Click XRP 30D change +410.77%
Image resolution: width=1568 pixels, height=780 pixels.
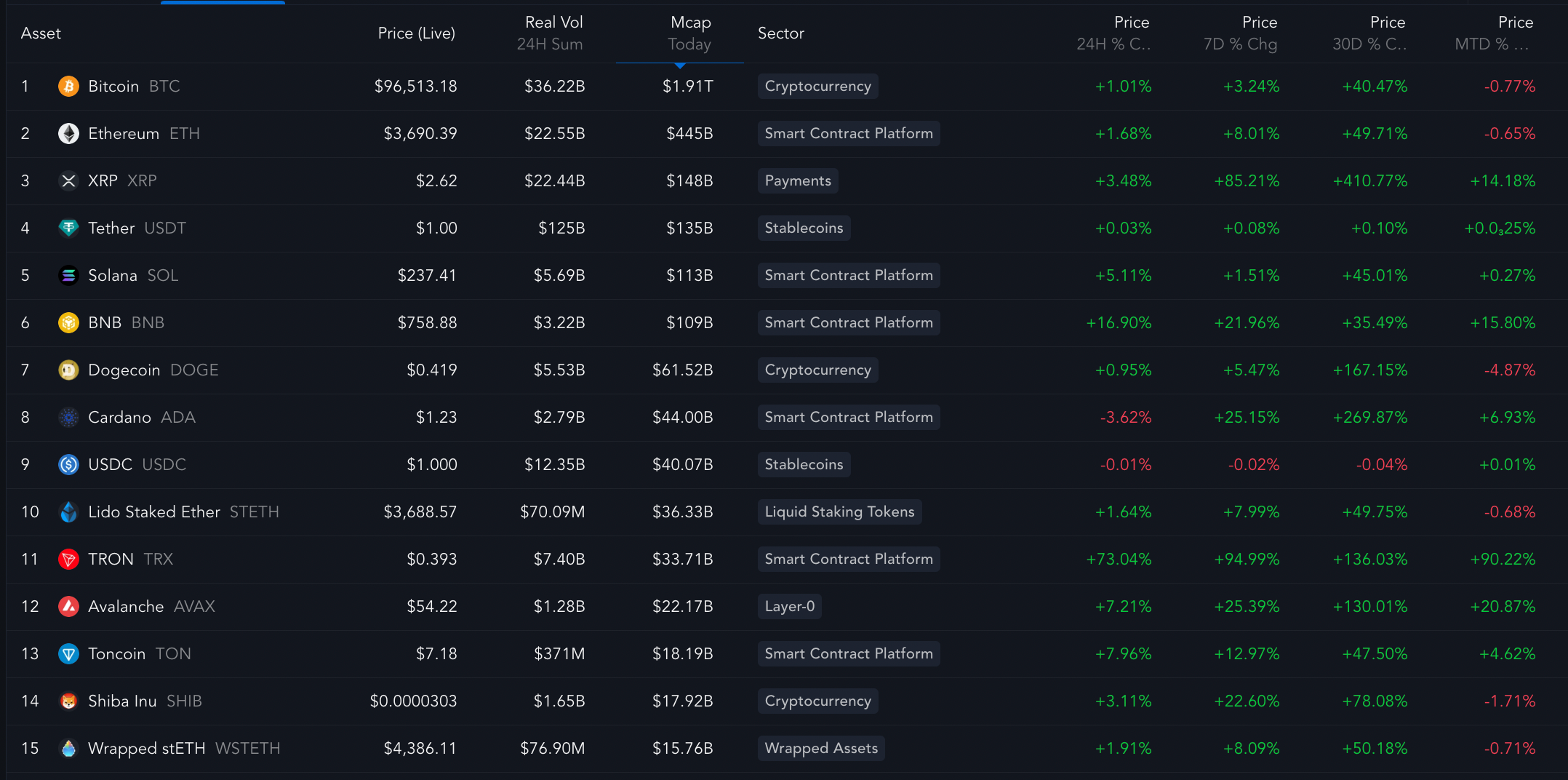1370,181
